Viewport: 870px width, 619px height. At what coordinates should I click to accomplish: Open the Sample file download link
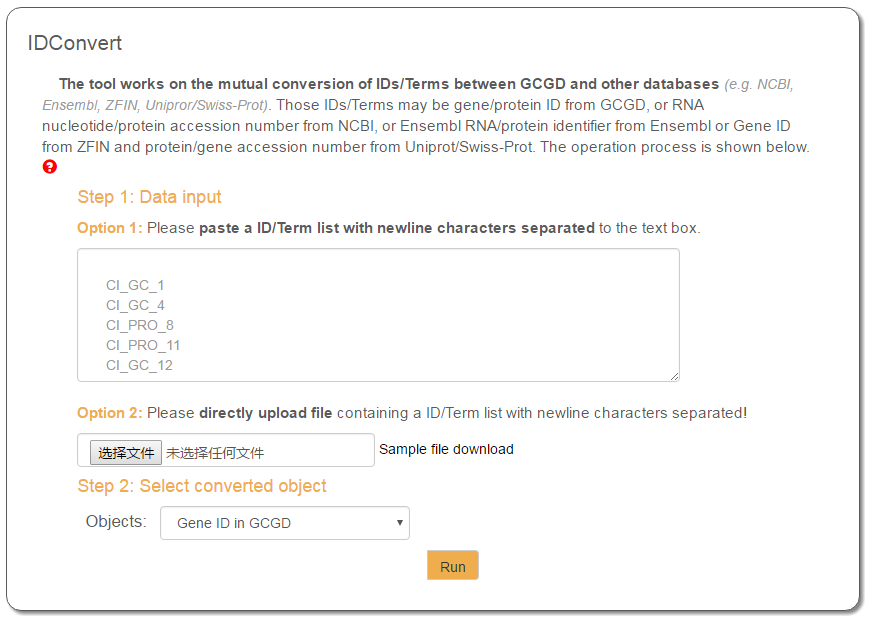coord(446,449)
